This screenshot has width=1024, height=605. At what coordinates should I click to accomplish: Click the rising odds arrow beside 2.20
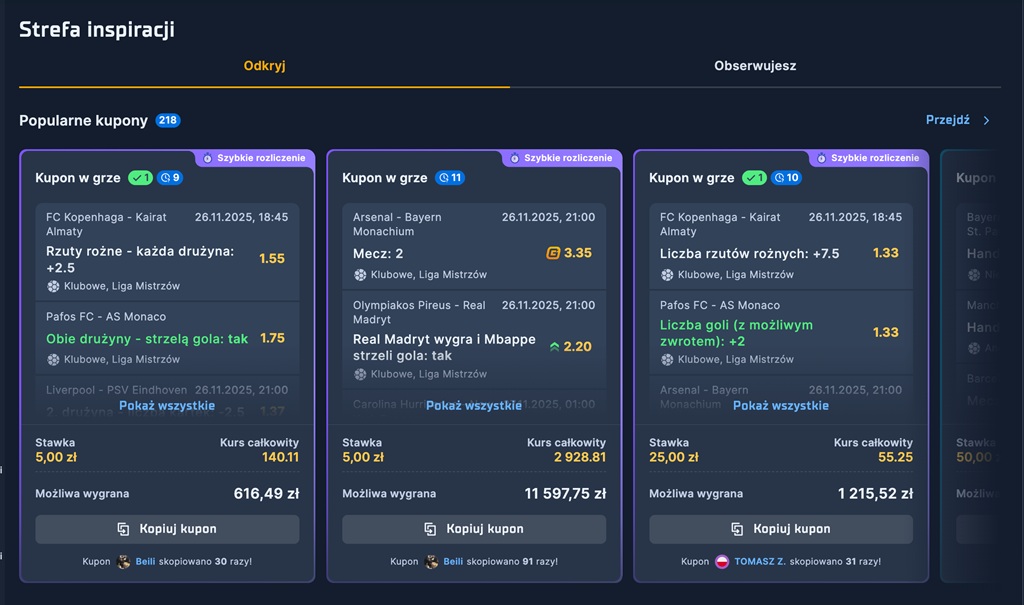click(554, 347)
